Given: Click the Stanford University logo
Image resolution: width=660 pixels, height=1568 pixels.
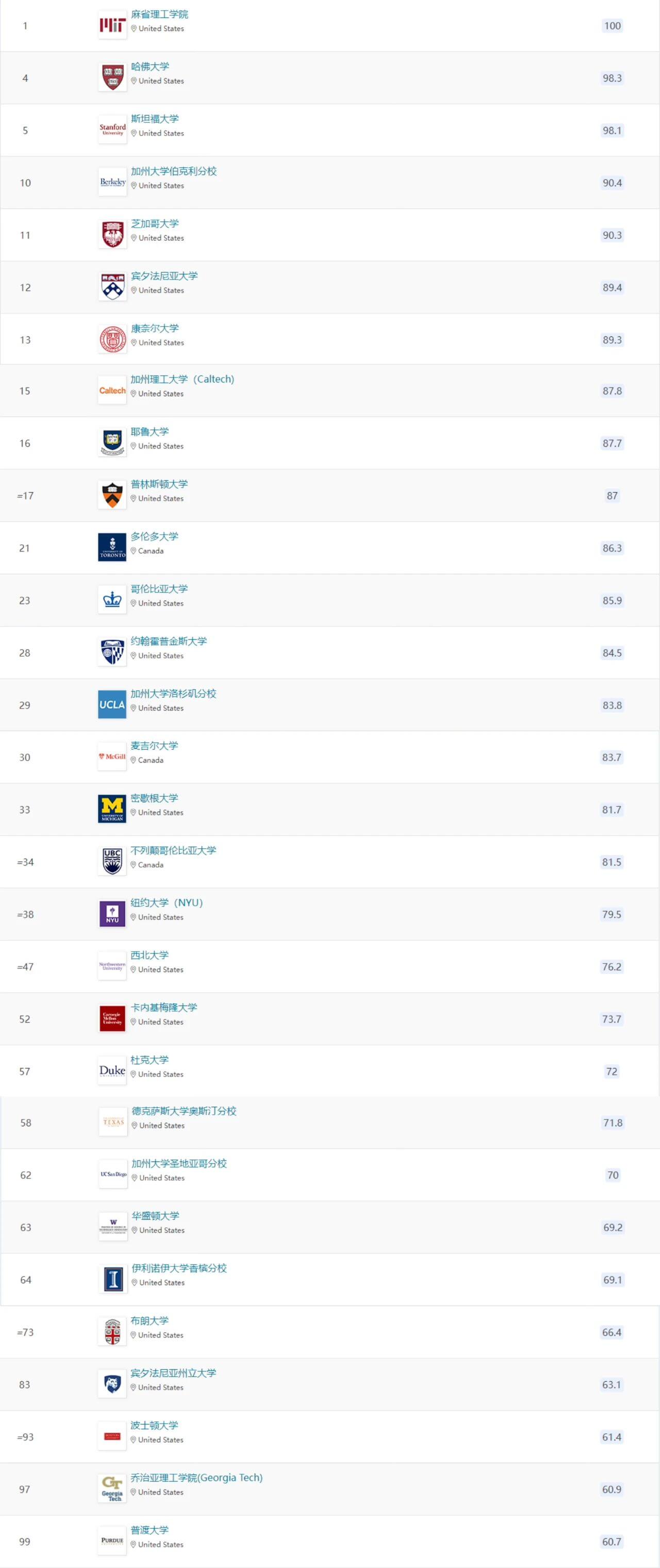Looking at the screenshot, I should click(112, 130).
